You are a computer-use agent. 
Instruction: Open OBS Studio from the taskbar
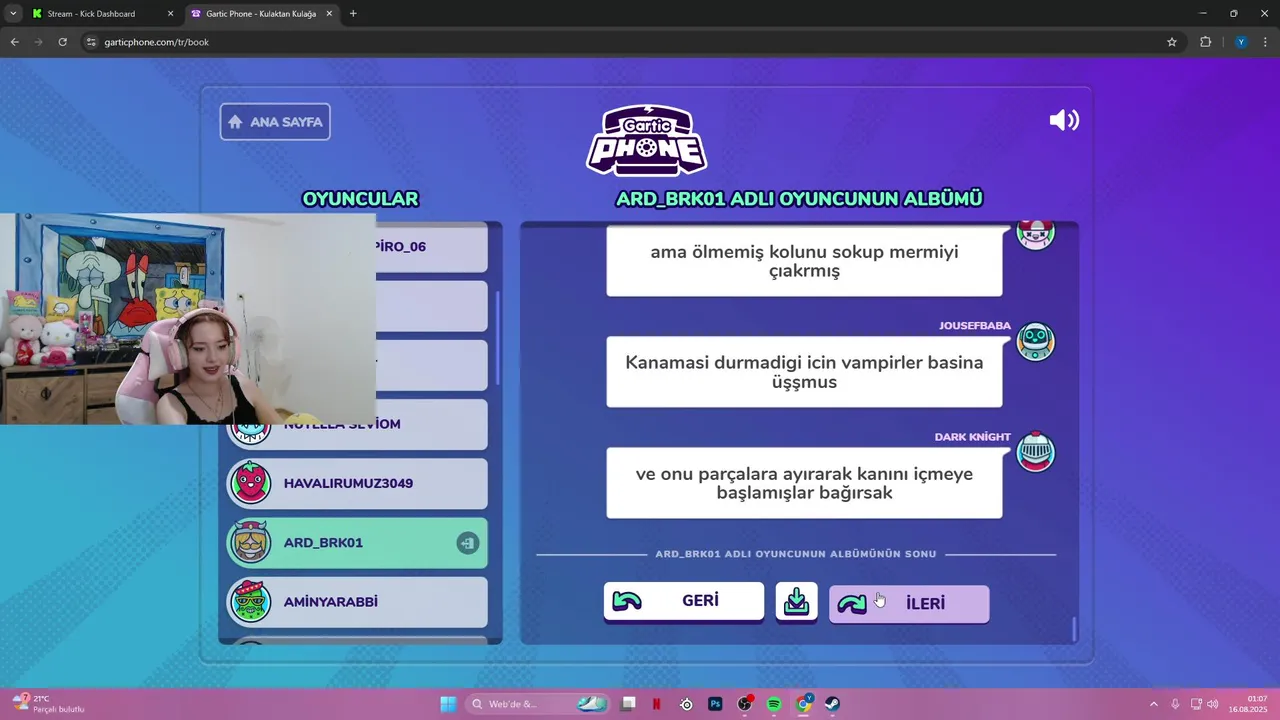(x=745, y=704)
